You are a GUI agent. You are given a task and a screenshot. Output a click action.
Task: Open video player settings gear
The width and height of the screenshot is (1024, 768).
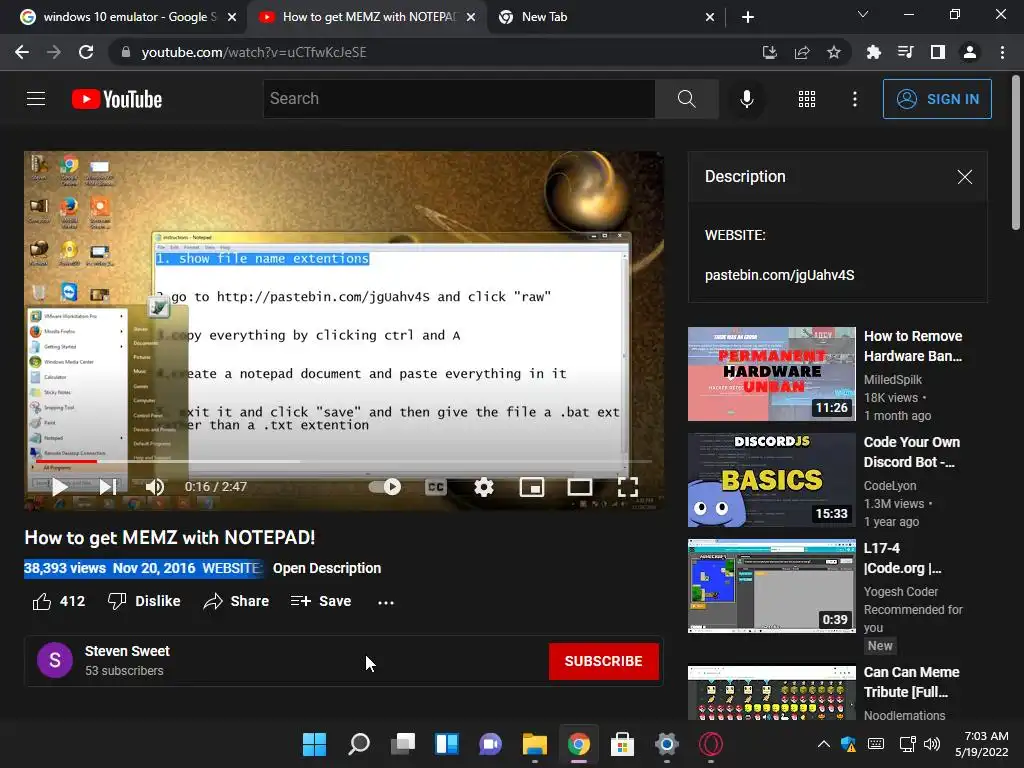tap(483, 487)
